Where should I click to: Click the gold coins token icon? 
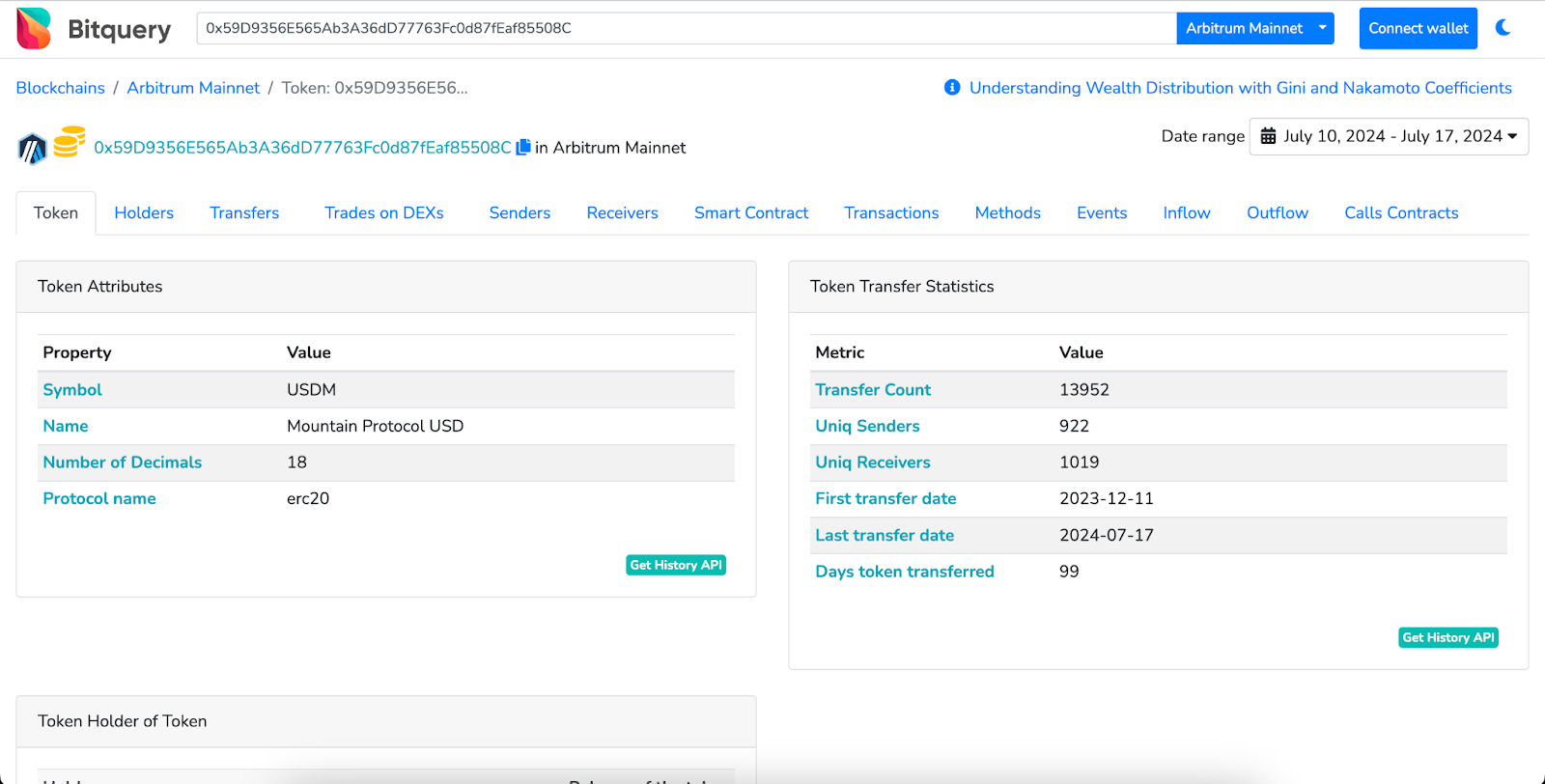tap(70, 142)
